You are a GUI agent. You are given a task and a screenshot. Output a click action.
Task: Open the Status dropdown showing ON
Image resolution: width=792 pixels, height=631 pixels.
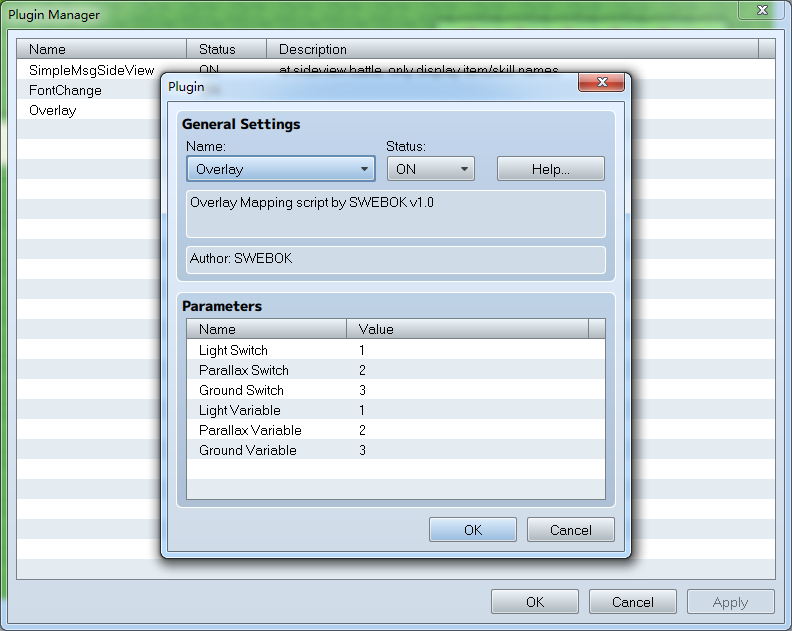point(430,169)
